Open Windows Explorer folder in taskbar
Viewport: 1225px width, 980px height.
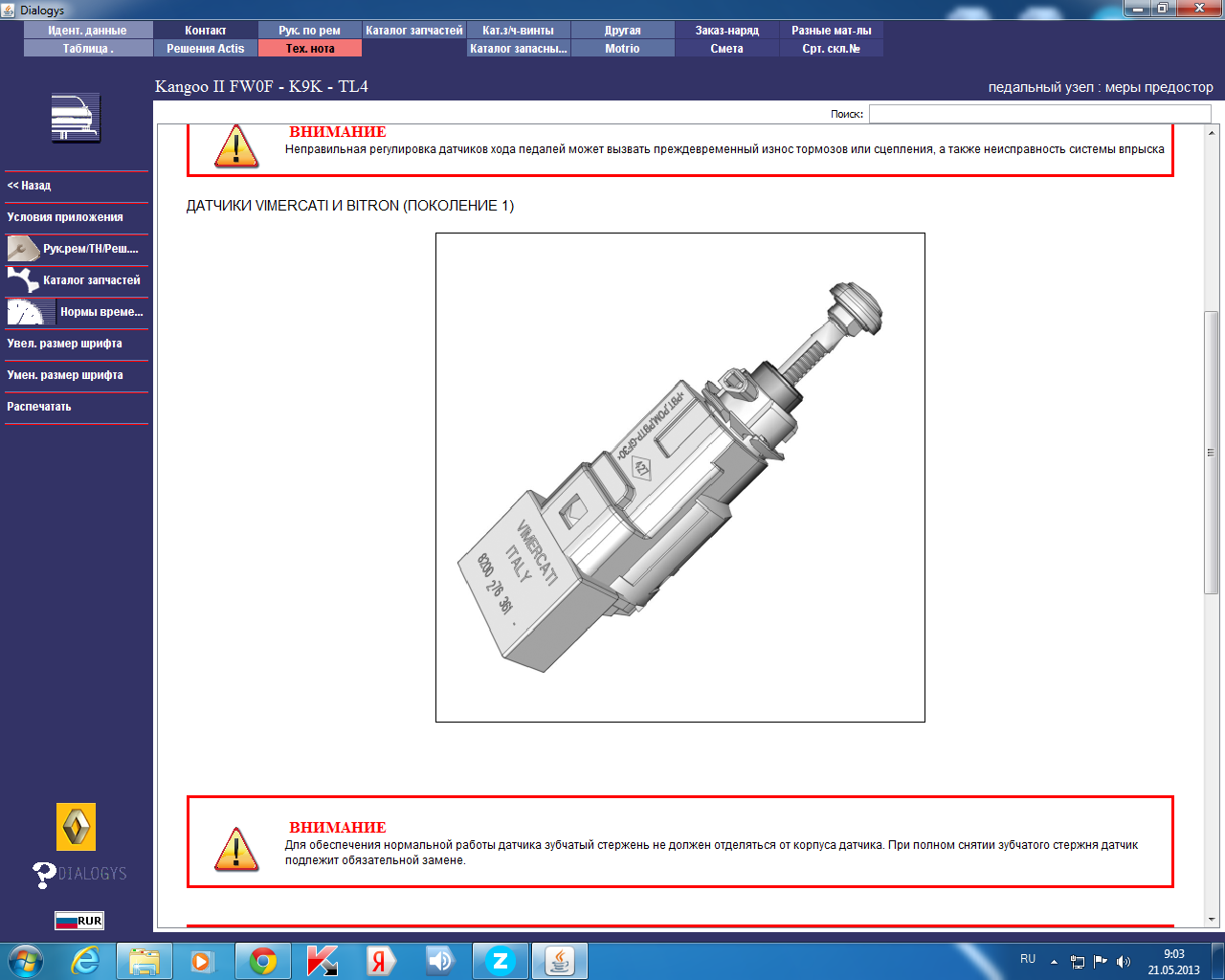[145, 961]
